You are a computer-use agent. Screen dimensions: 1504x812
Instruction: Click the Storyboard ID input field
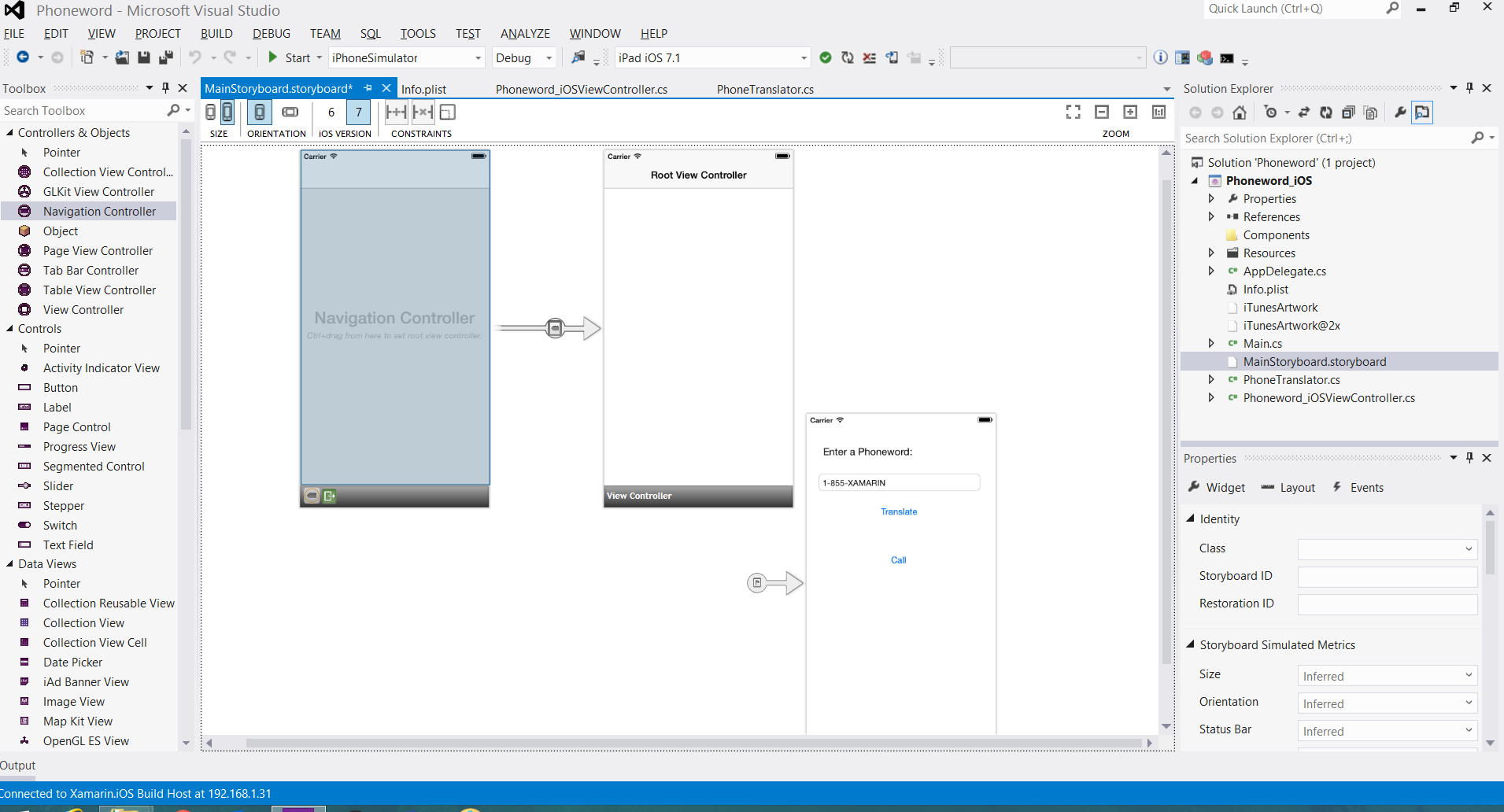click(1387, 577)
